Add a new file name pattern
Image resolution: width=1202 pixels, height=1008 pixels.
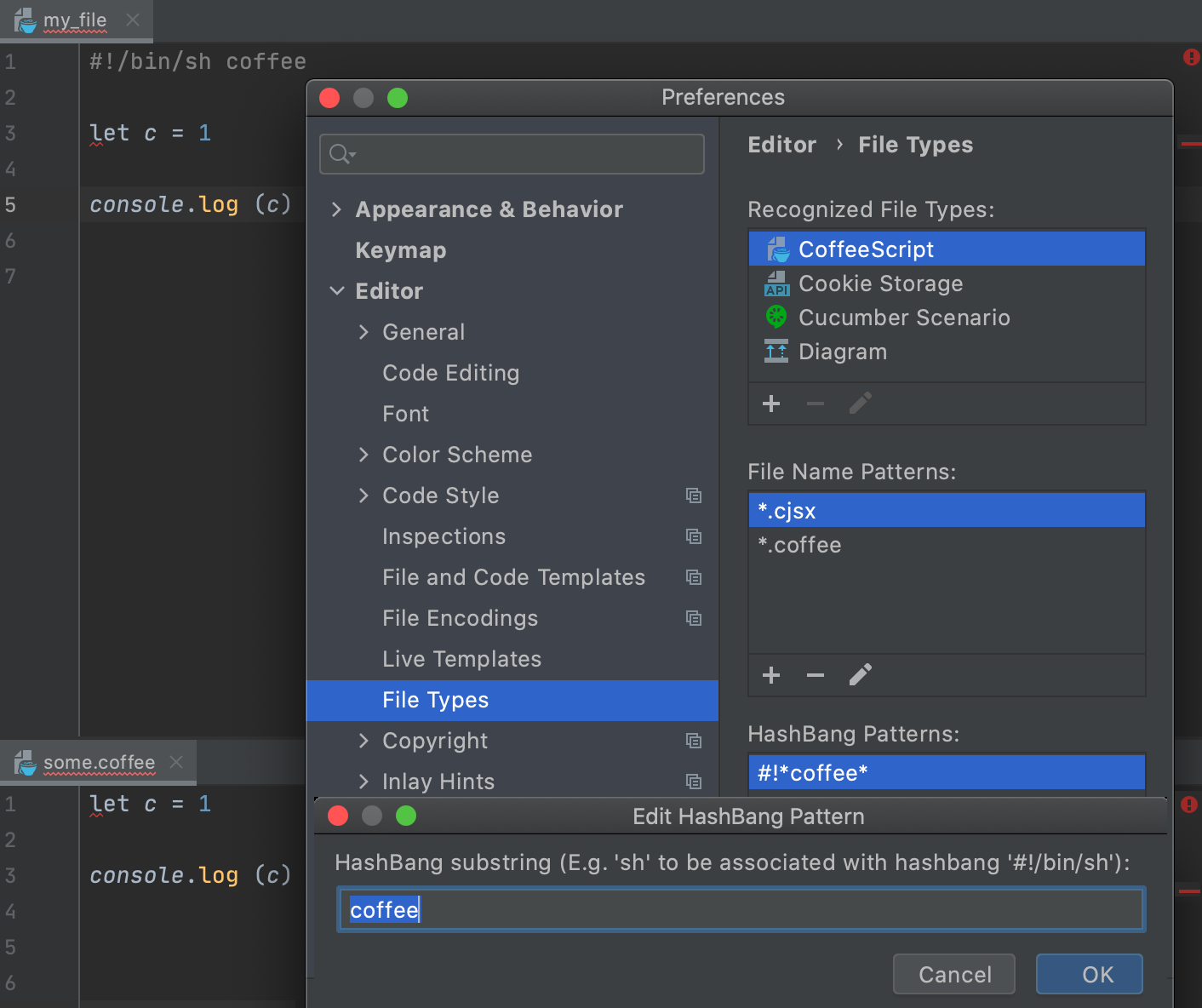coord(771,675)
